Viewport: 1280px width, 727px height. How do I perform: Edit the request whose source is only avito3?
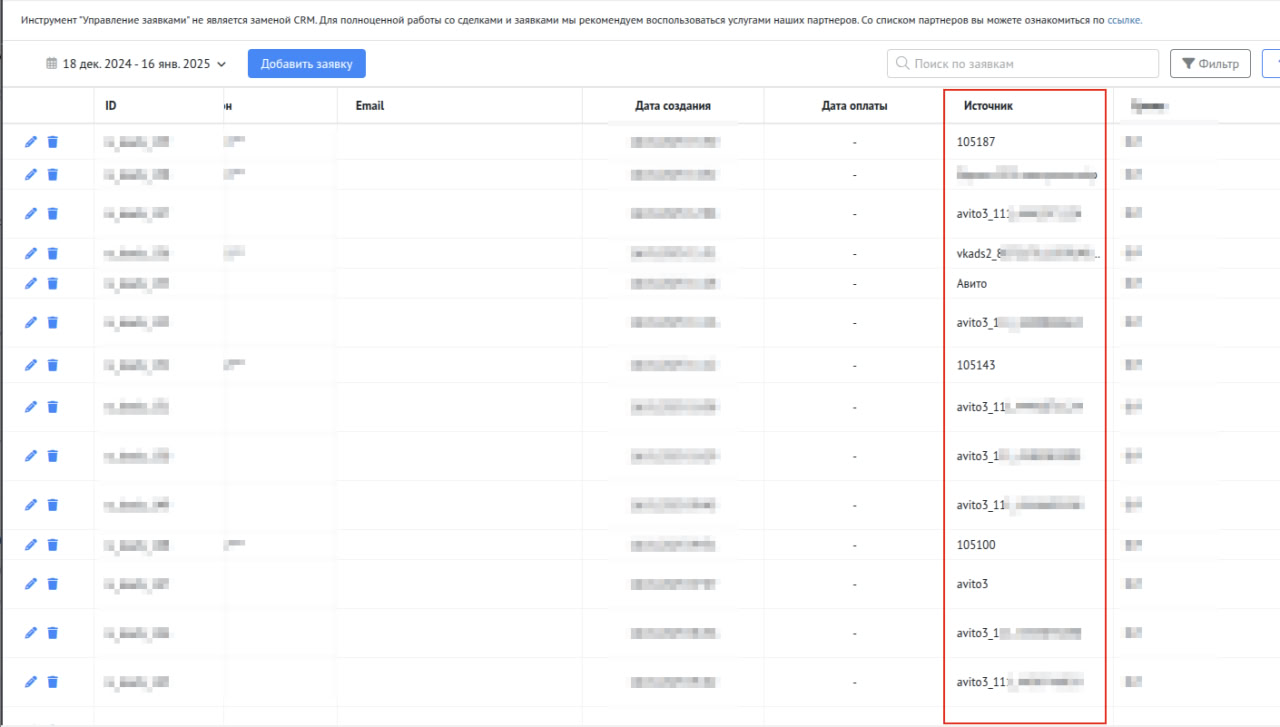tap(31, 584)
